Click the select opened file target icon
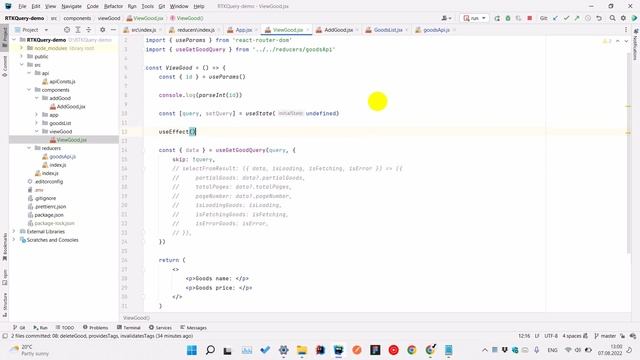The height and width of the screenshot is (360, 640). [x=67, y=30]
